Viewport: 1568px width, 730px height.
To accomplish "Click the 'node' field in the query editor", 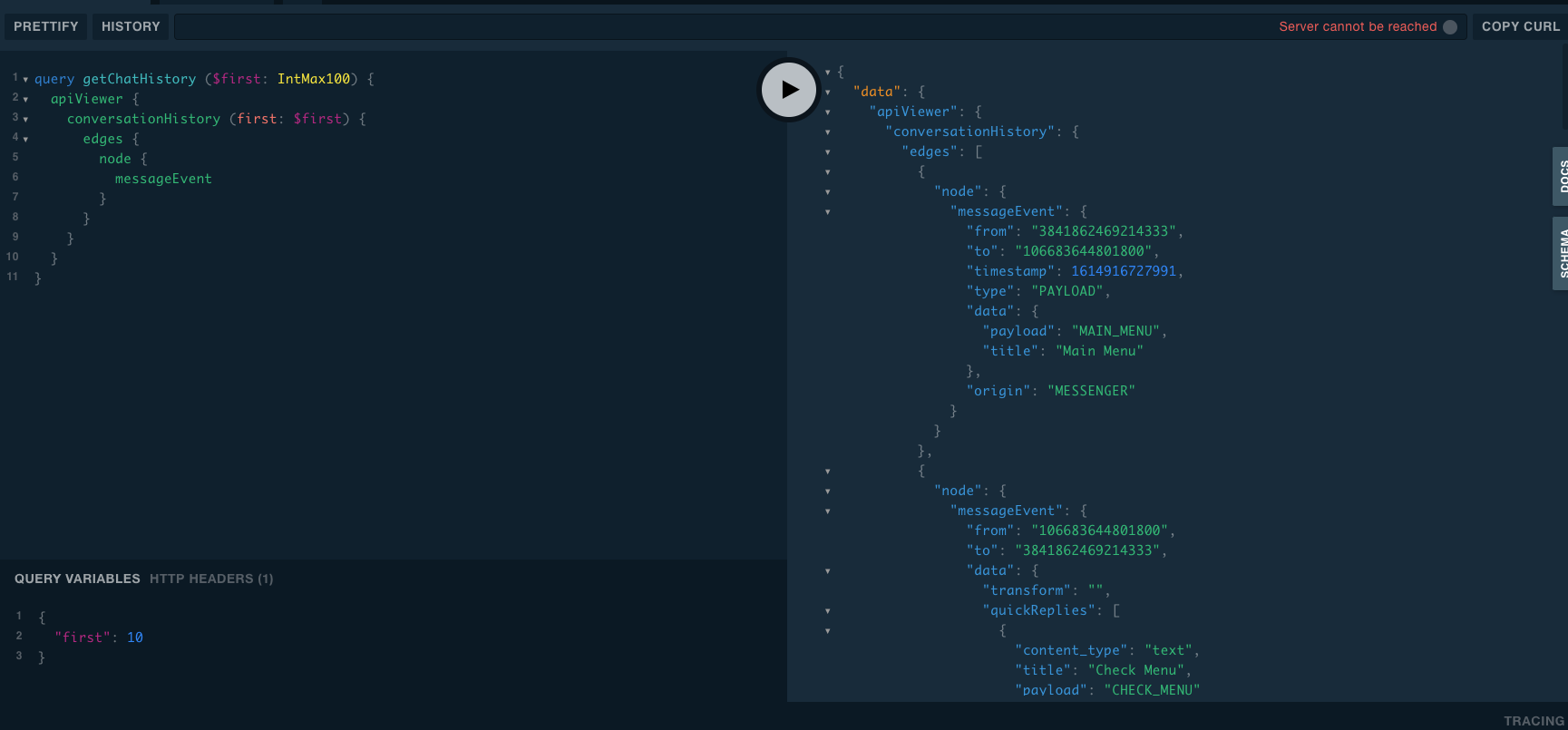I will (x=115, y=159).
